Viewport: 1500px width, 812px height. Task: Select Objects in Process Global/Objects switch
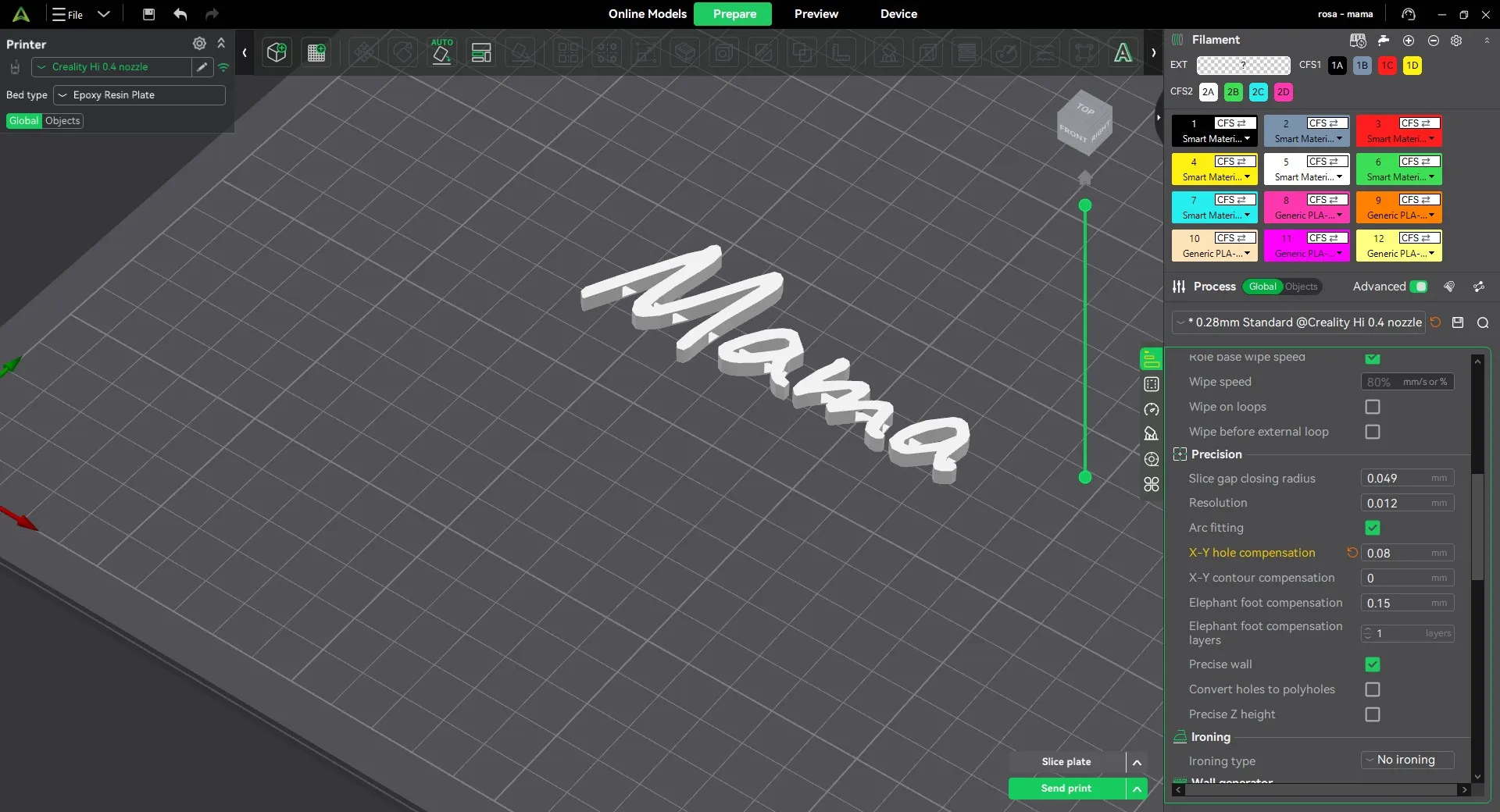pos(1301,287)
